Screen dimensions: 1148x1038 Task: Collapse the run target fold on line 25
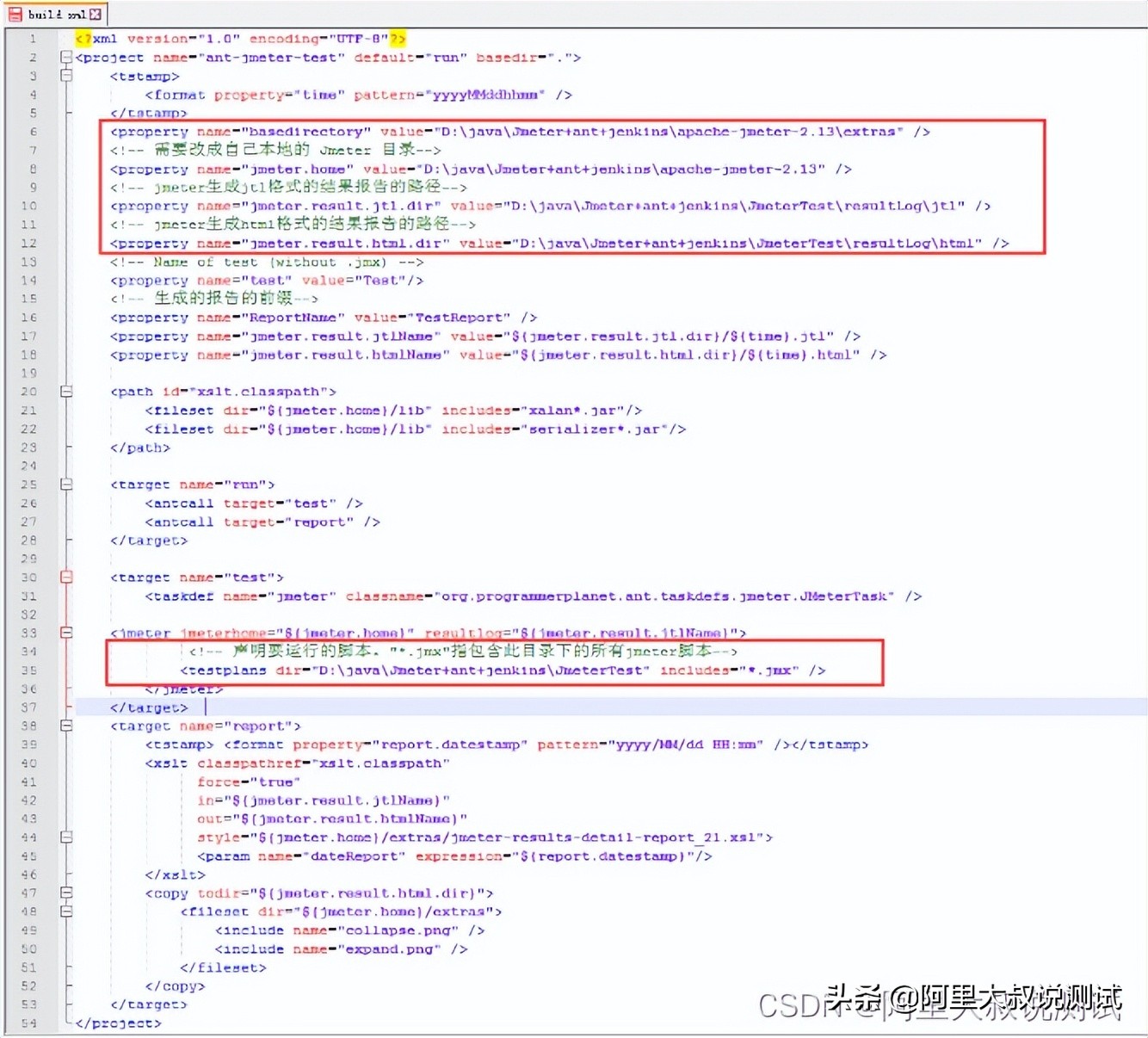[66, 484]
